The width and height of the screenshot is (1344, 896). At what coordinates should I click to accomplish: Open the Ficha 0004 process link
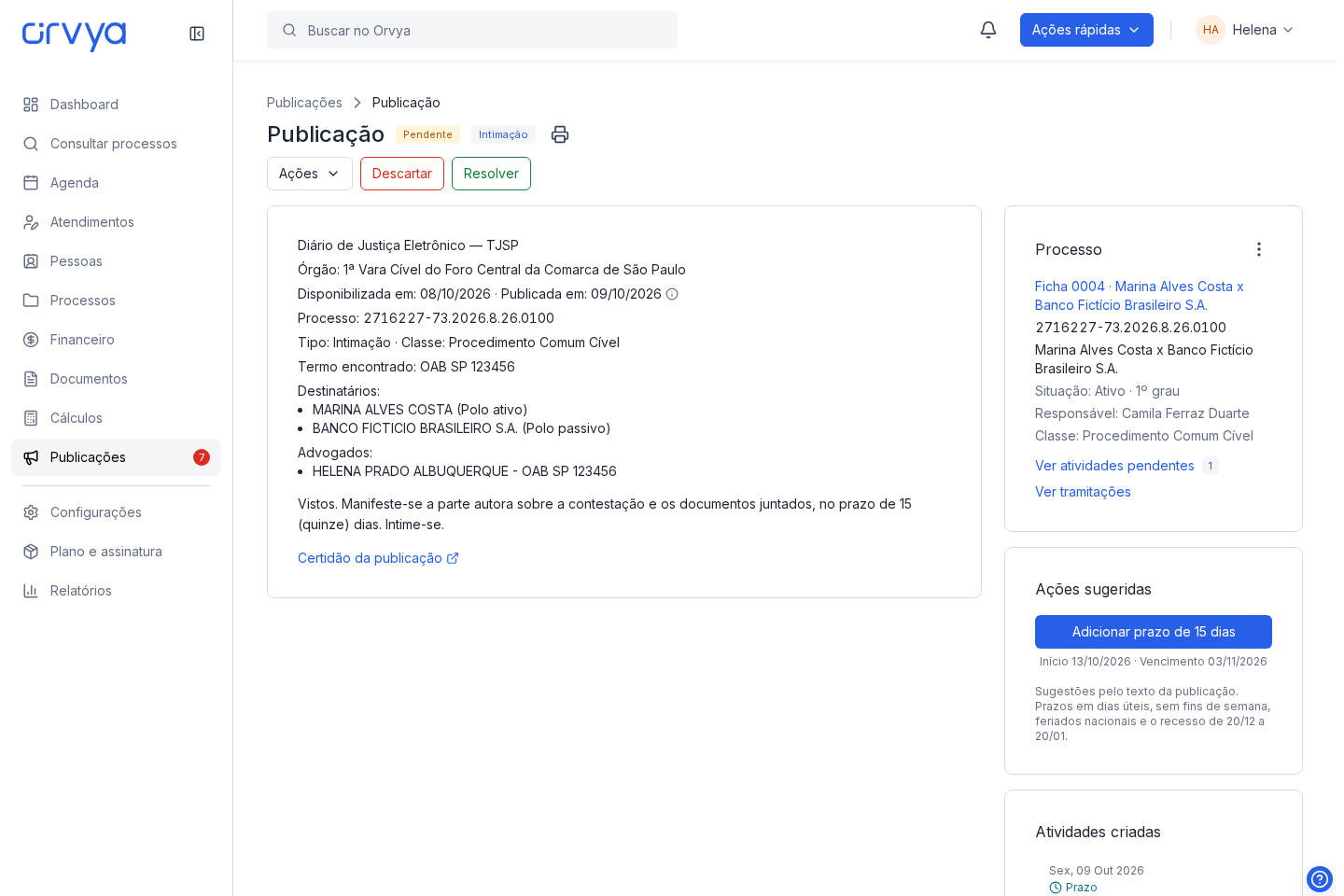coord(1140,296)
